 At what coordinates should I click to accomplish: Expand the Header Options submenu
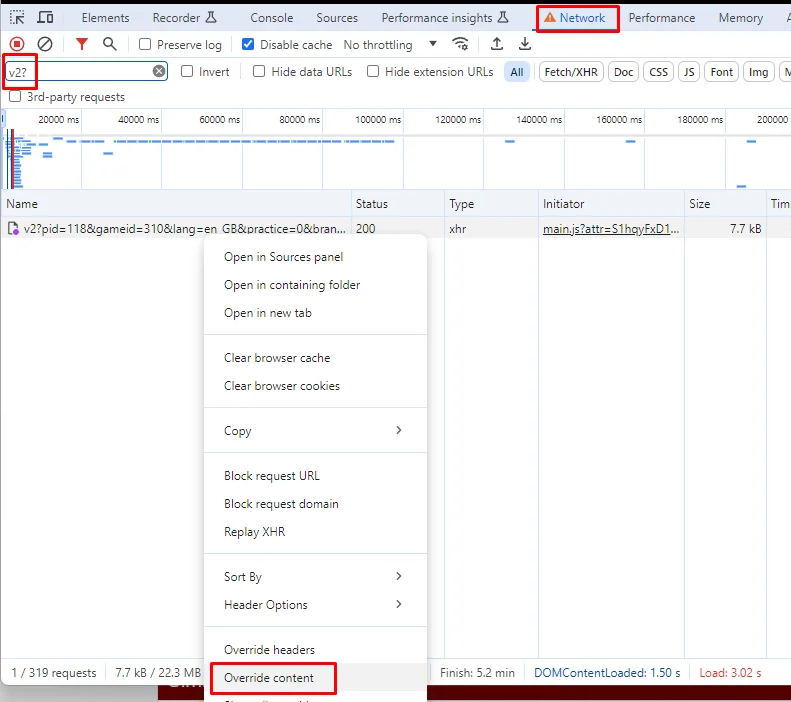315,604
